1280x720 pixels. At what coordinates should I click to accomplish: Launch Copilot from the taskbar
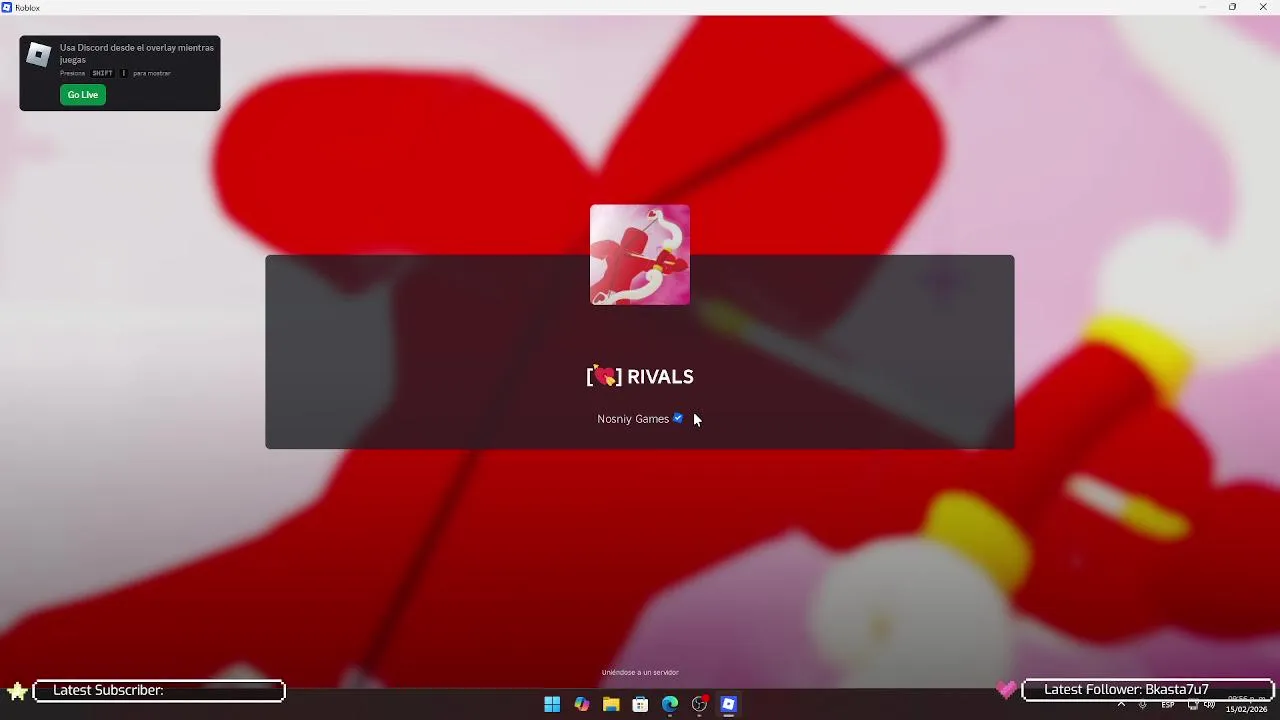(582, 705)
